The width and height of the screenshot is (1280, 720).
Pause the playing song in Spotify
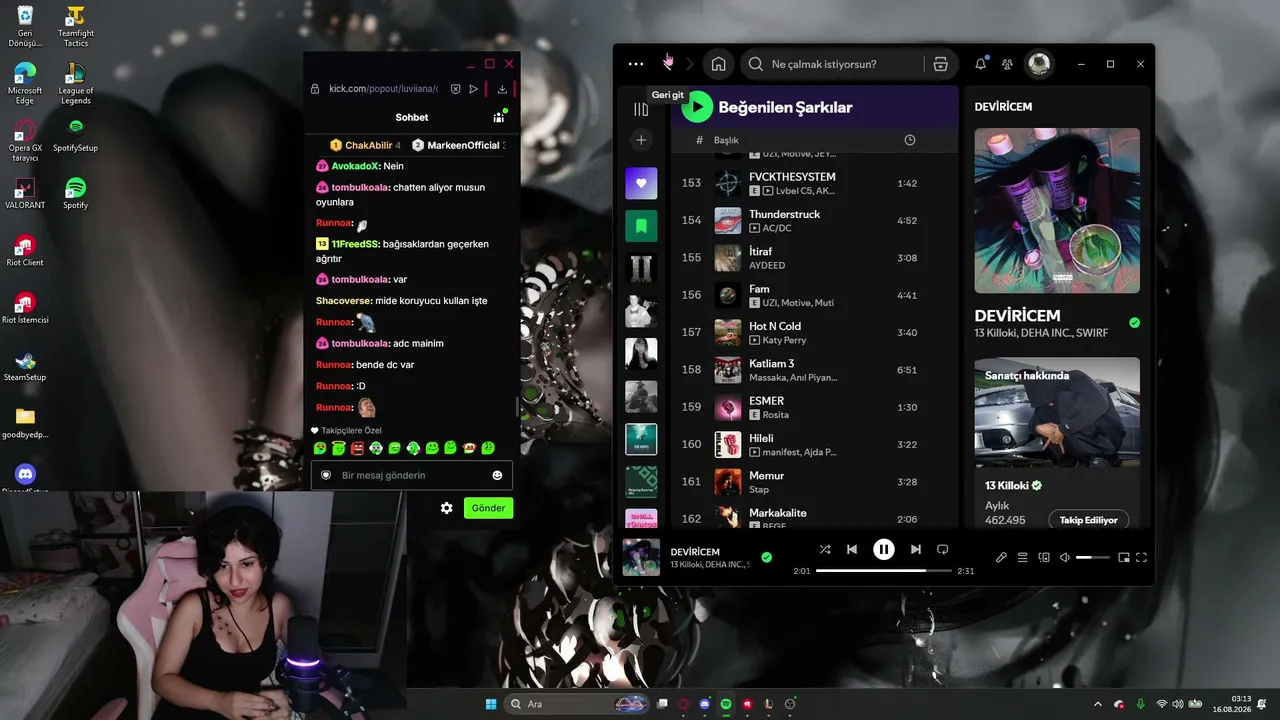[884, 549]
